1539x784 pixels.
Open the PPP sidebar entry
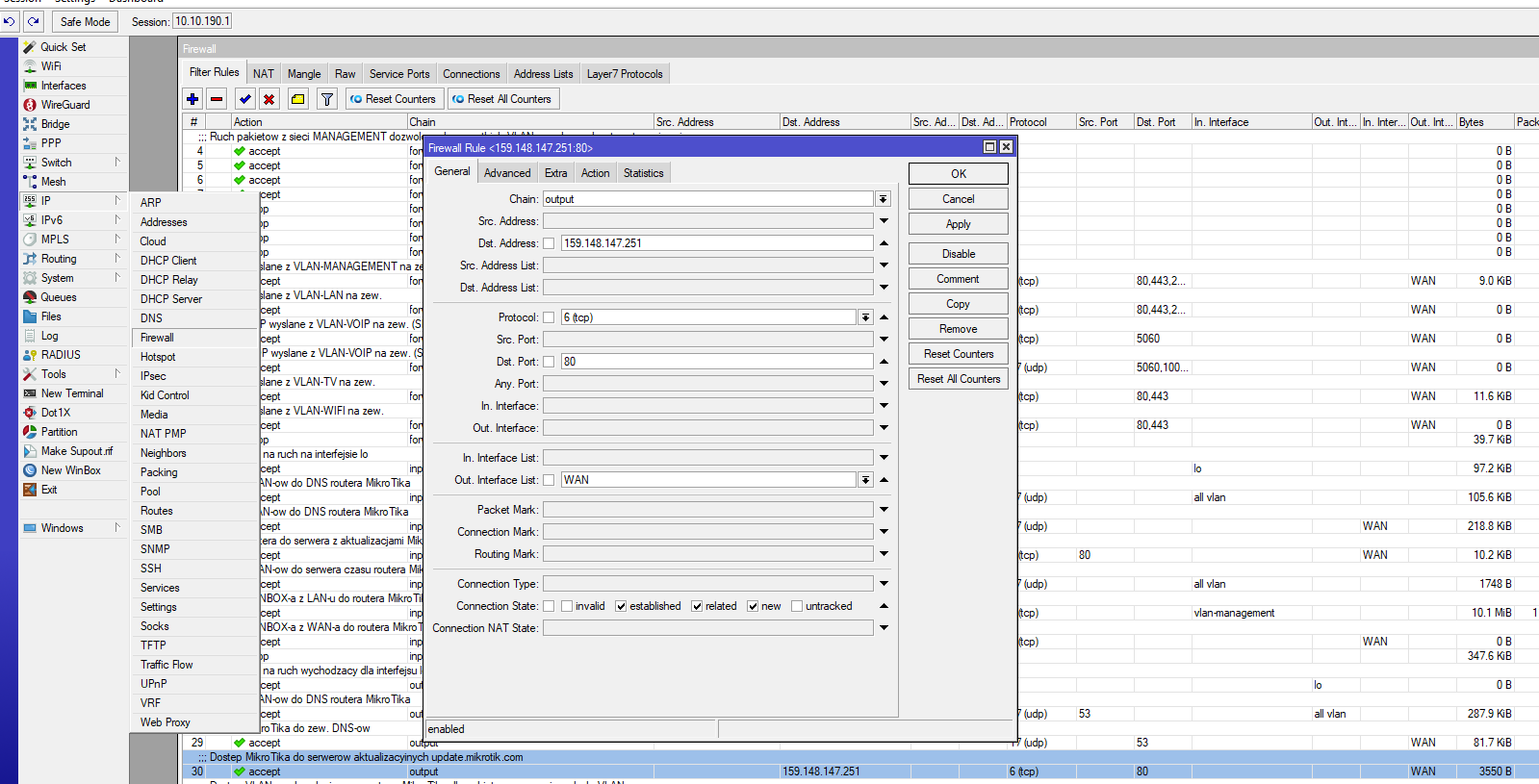(51, 143)
